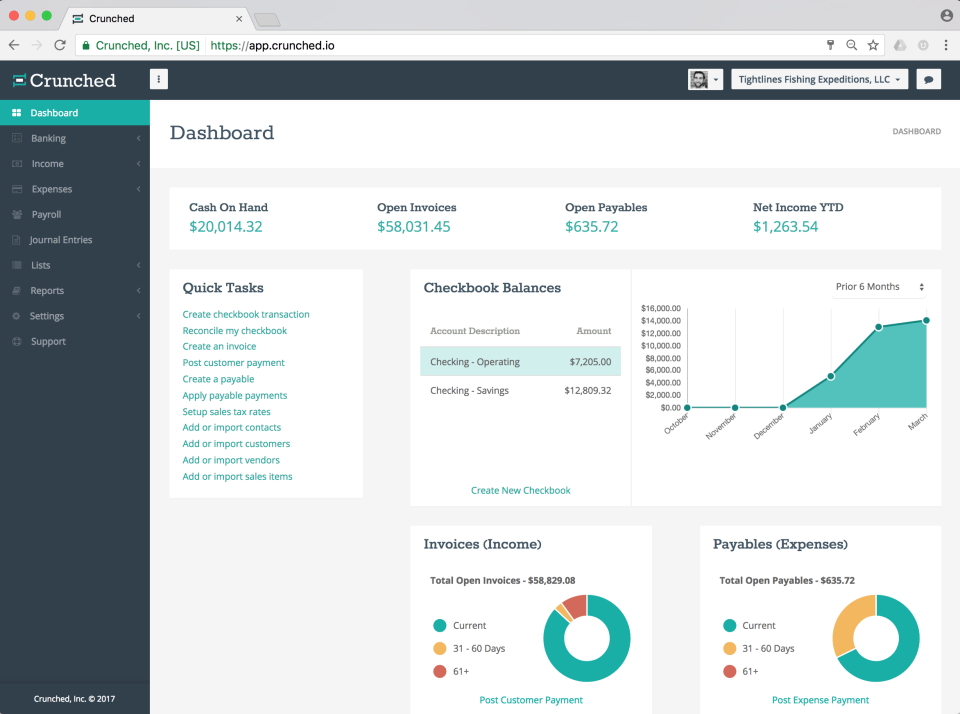The height and width of the screenshot is (714, 960).
Task: Click the Support help icon
Action: tap(18, 341)
